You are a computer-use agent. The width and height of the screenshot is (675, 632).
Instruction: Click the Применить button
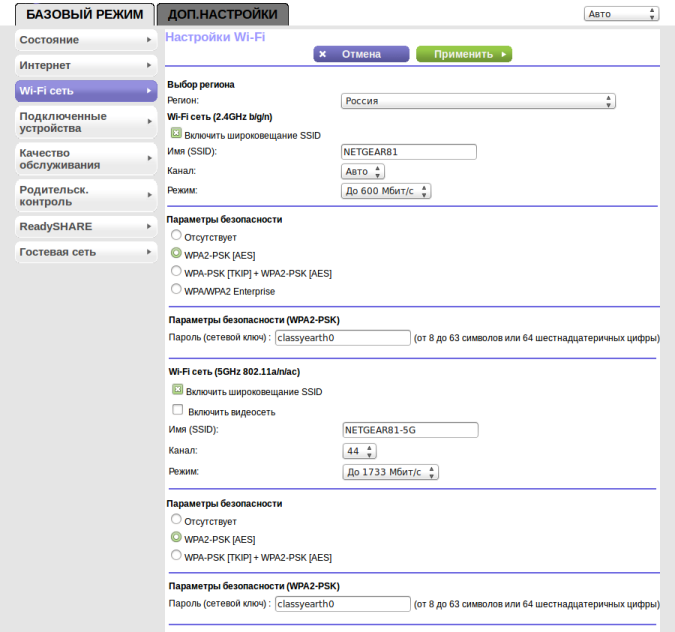(x=464, y=54)
